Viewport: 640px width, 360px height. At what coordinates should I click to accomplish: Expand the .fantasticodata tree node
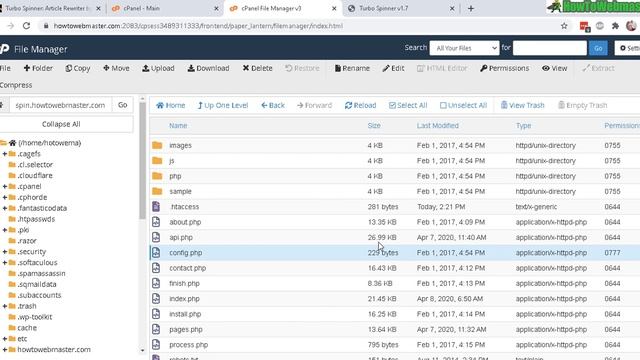(4, 208)
